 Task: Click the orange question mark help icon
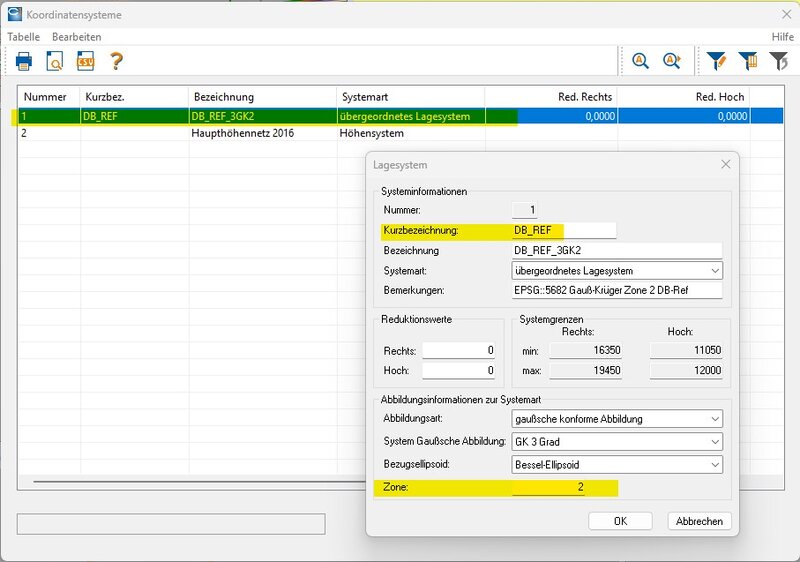(x=116, y=62)
